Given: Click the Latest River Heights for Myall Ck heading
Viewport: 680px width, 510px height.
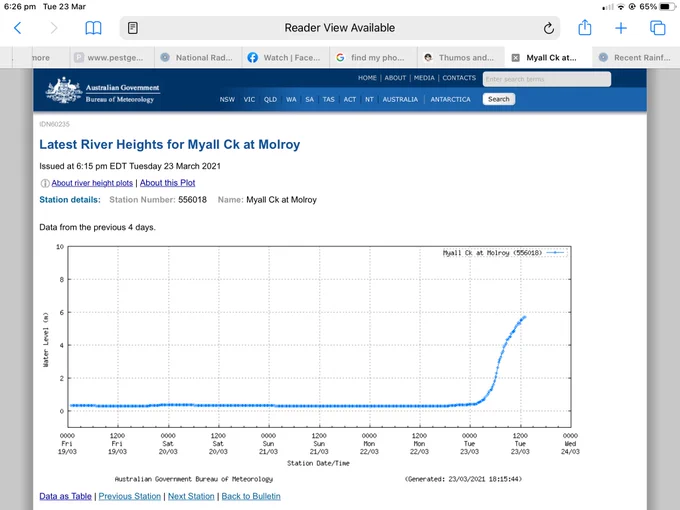Looking at the screenshot, I should [170, 144].
